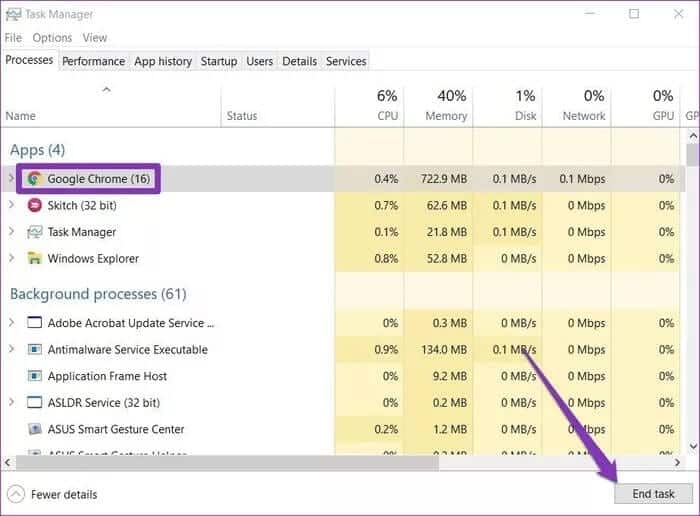The width and height of the screenshot is (700, 516).
Task: Click the Fewer details label
Action: (x=64, y=495)
